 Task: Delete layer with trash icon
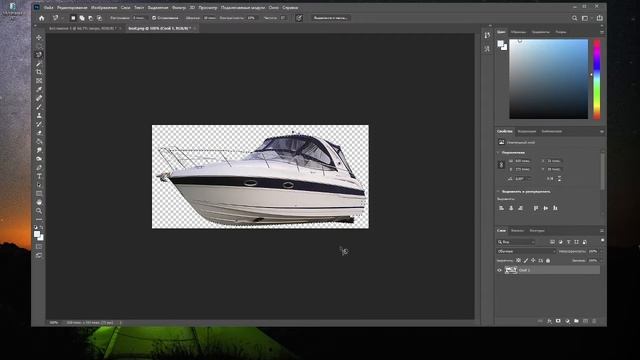(594, 321)
